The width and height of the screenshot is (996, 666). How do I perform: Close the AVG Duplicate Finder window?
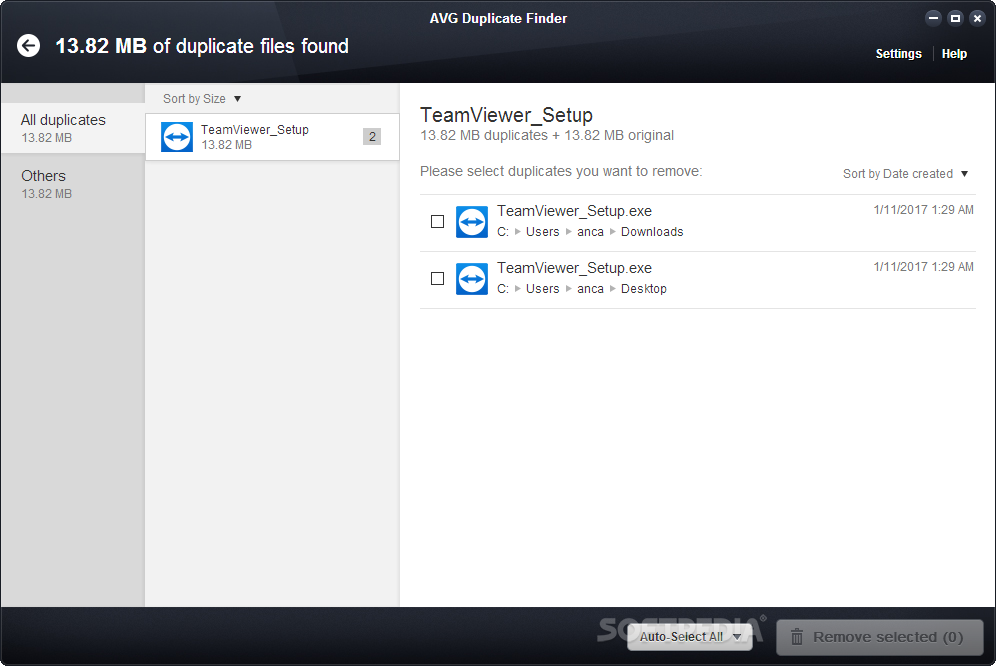978,18
